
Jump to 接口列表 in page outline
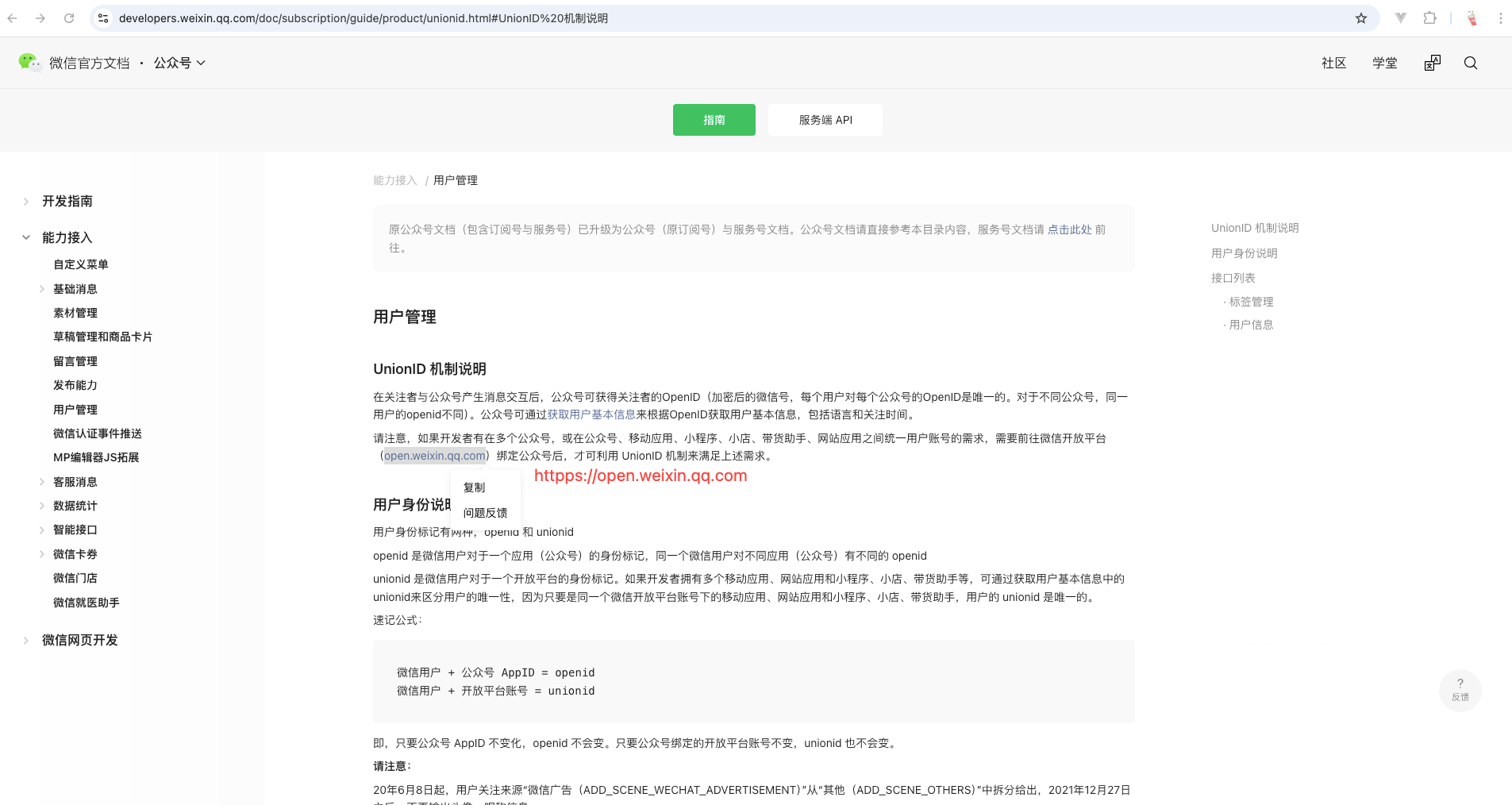click(1233, 278)
